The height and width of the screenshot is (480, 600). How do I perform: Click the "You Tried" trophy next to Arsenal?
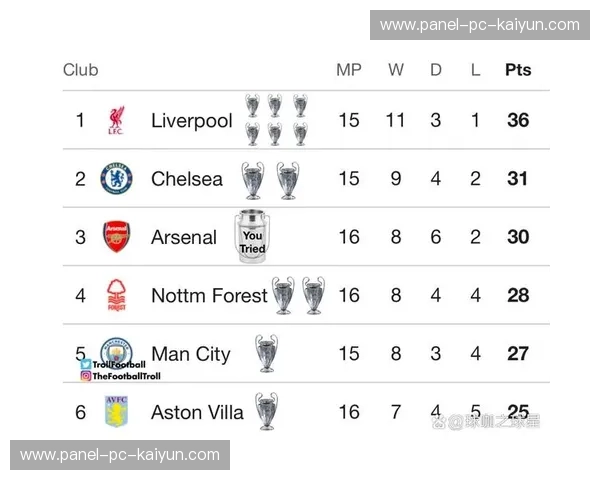pos(252,237)
